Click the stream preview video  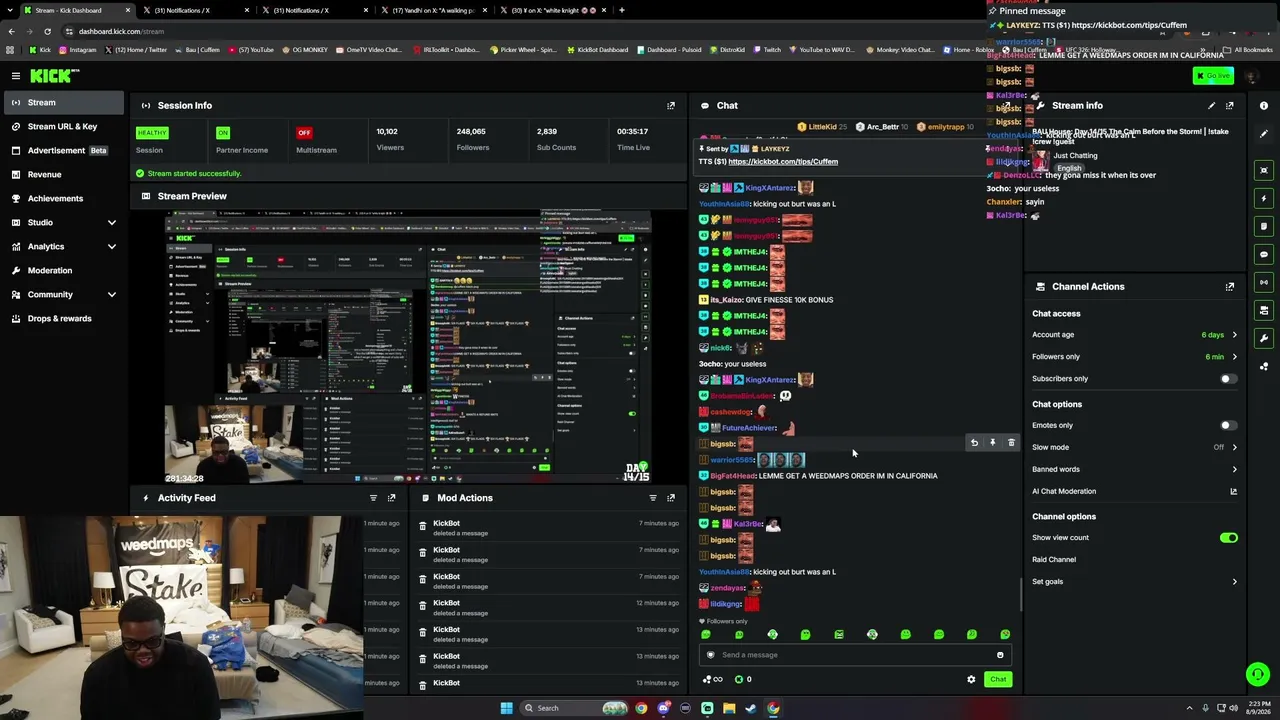[408, 347]
